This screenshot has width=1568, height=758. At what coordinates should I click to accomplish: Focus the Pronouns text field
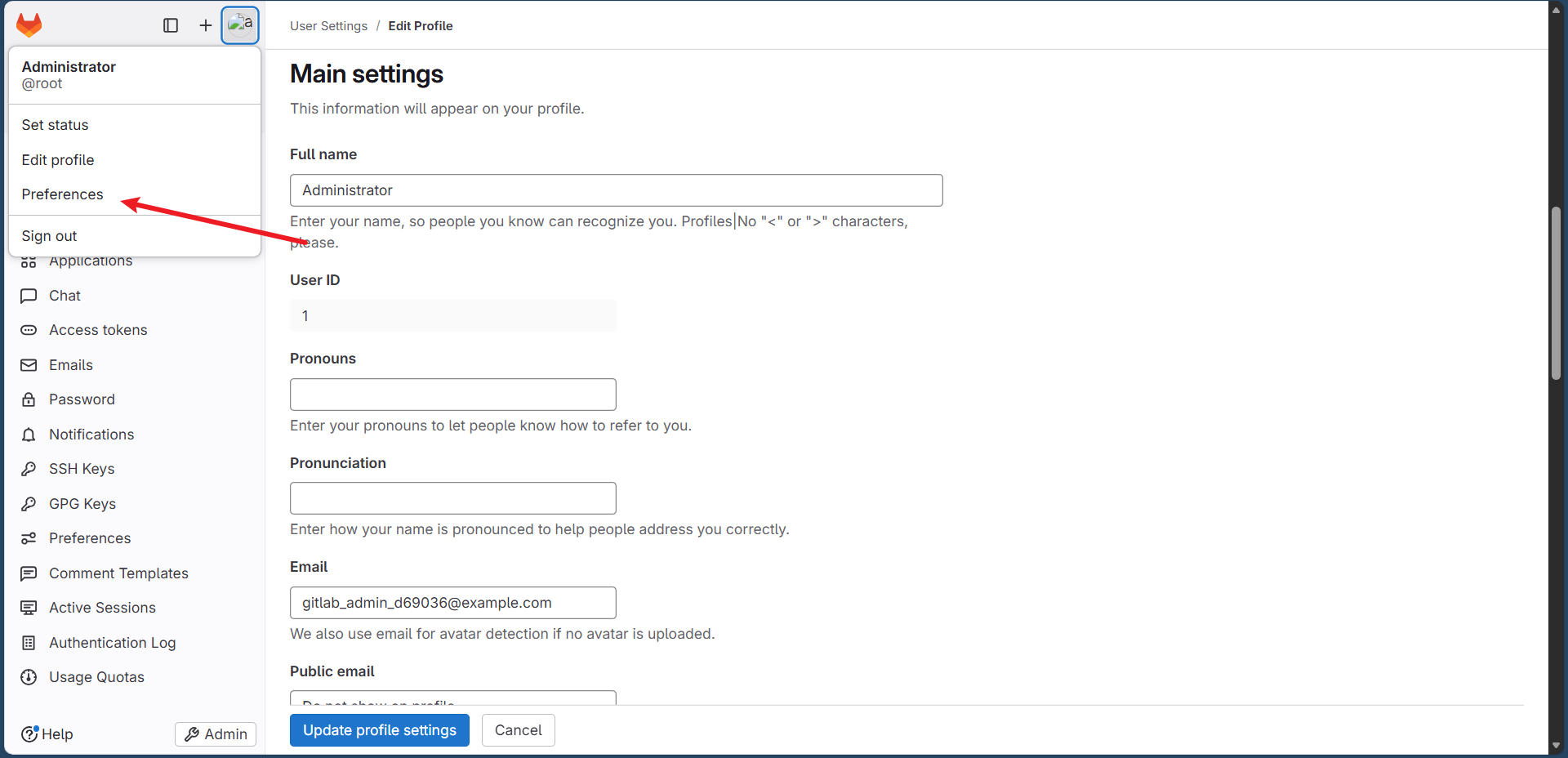[452, 395]
